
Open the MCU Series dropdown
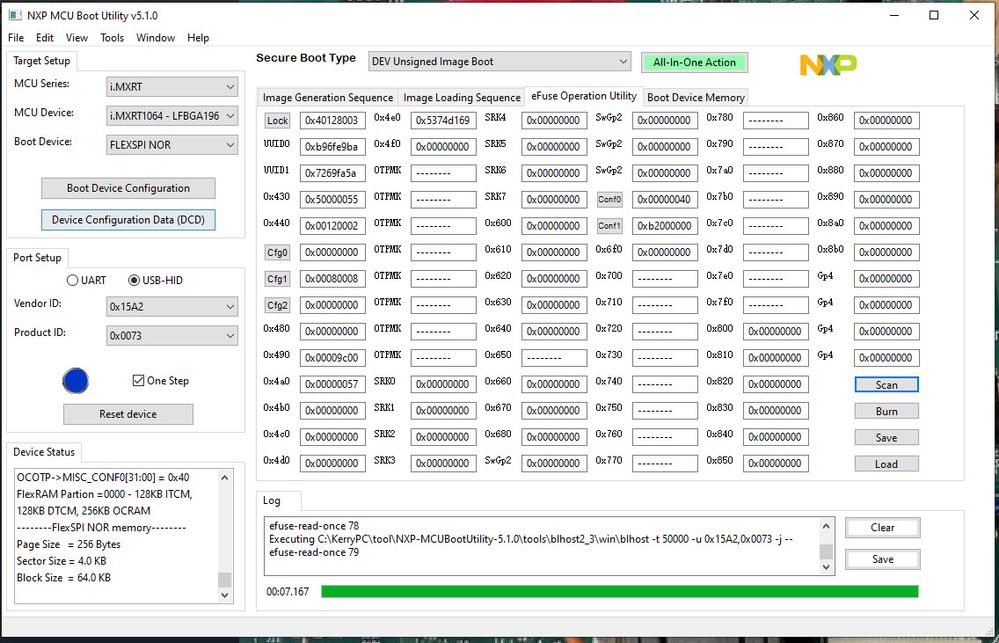click(x=172, y=87)
